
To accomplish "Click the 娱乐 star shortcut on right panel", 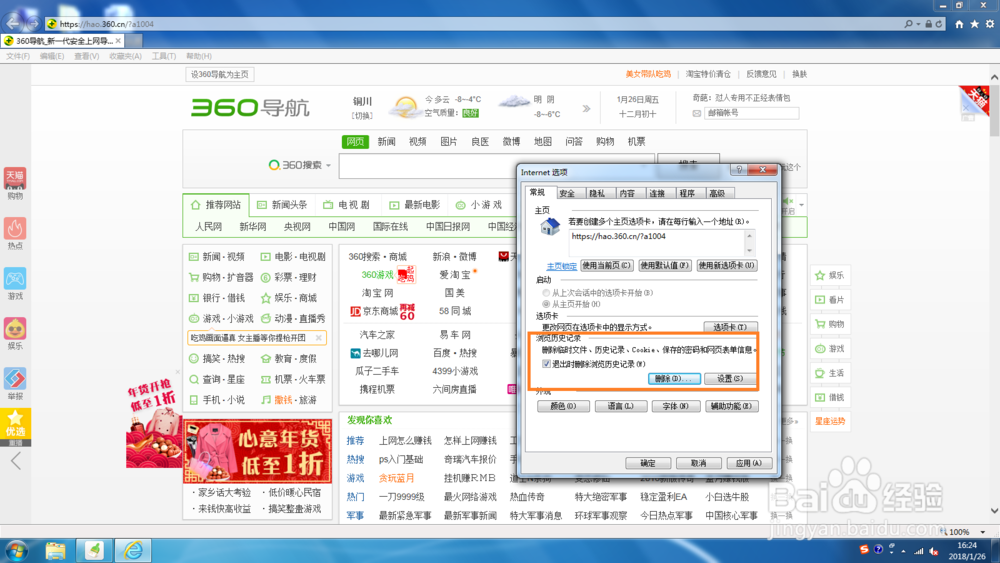I will point(830,275).
